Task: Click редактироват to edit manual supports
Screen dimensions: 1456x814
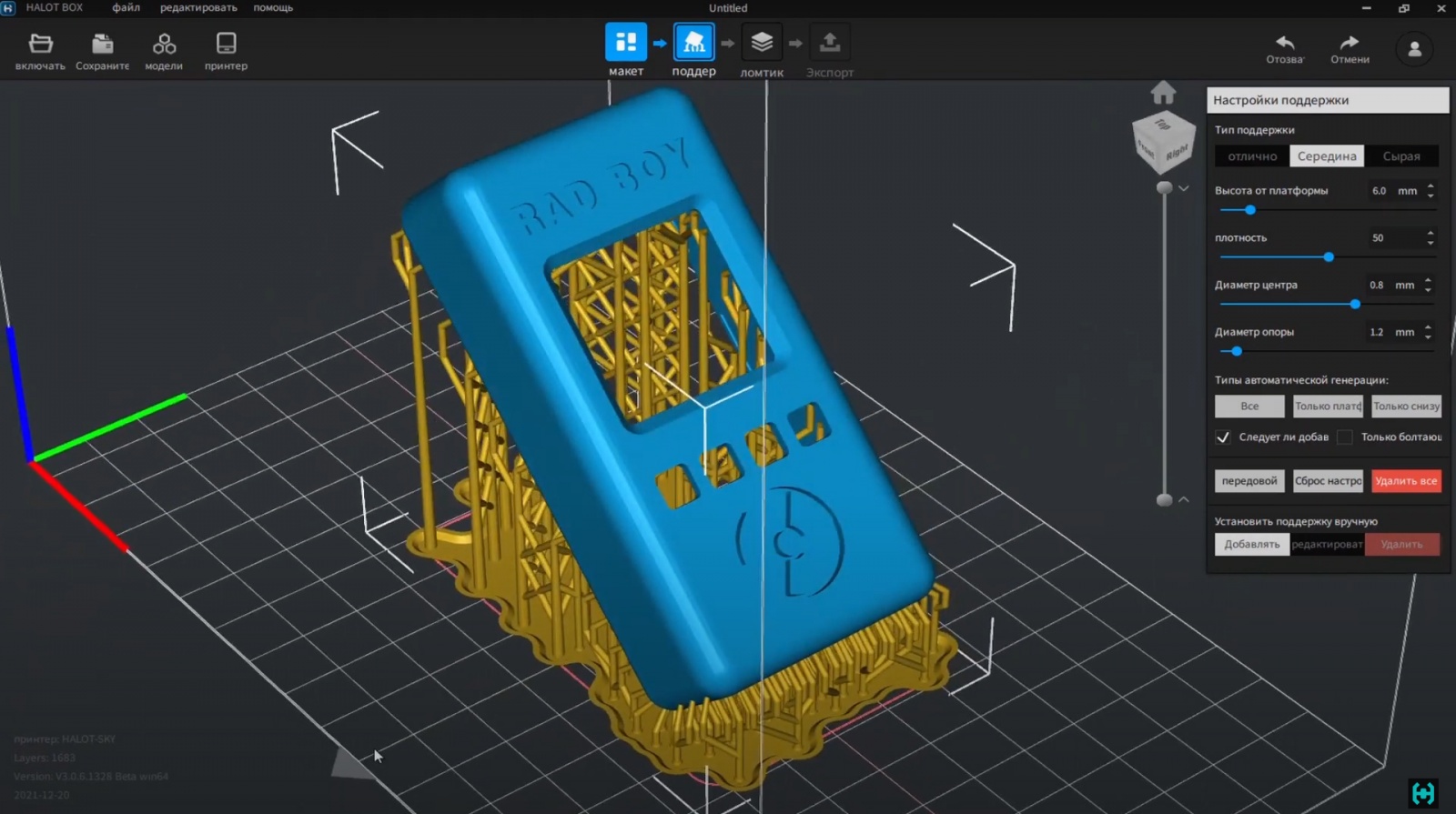Action: coord(1327,544)
